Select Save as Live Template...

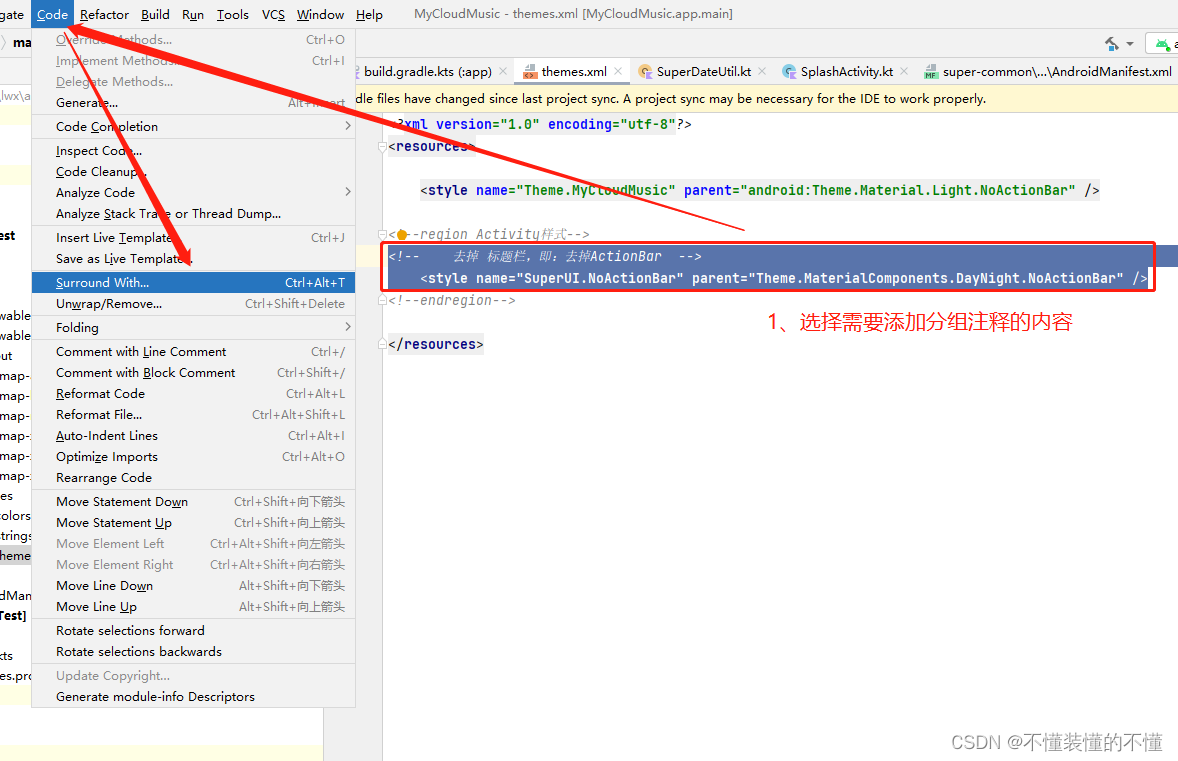(x=194, y=258)
